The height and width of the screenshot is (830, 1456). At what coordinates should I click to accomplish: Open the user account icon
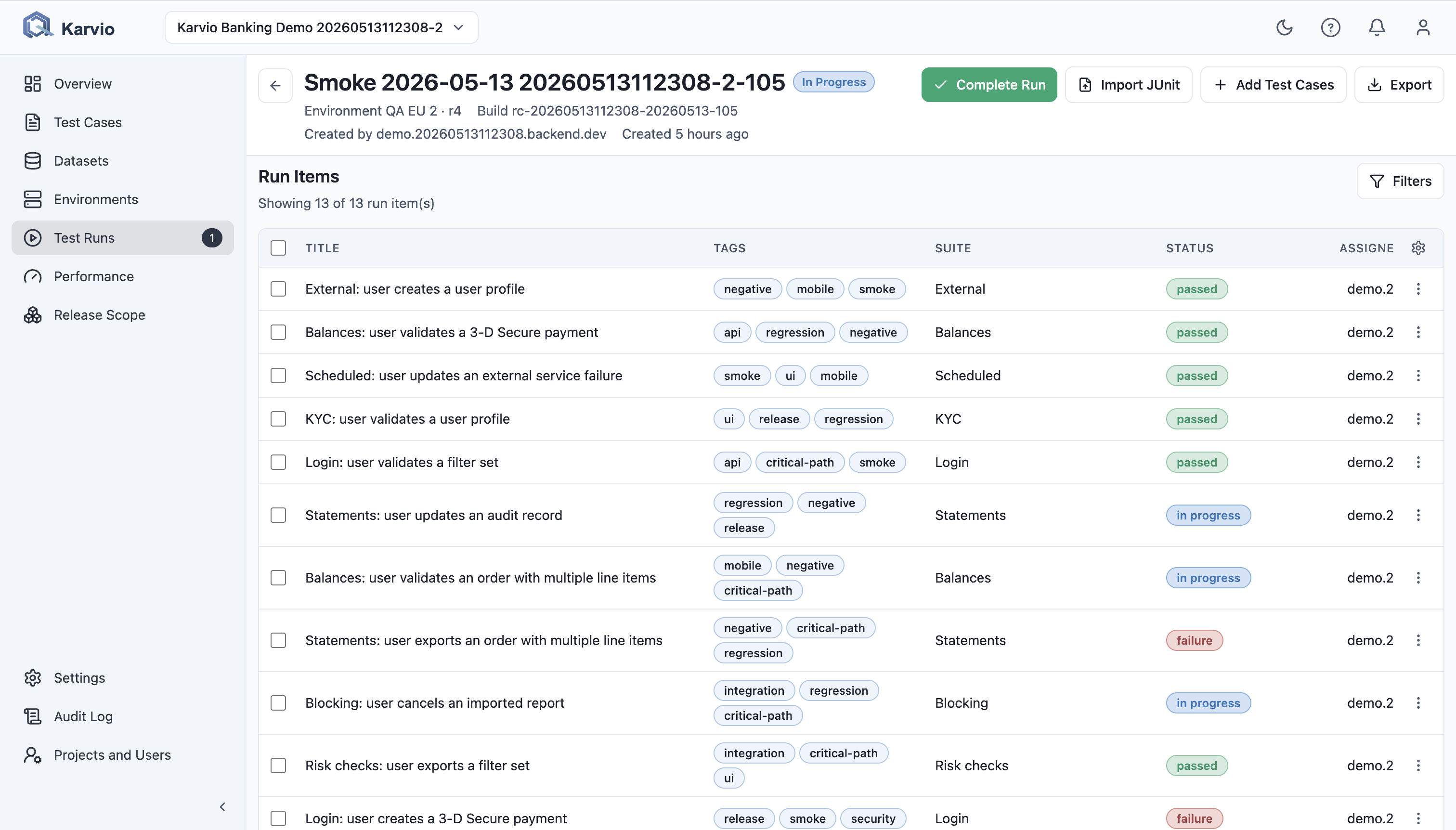1423,27
